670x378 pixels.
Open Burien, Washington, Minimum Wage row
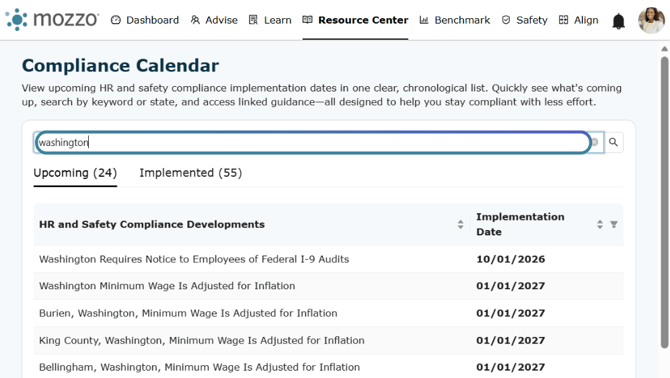coord(188,313)
